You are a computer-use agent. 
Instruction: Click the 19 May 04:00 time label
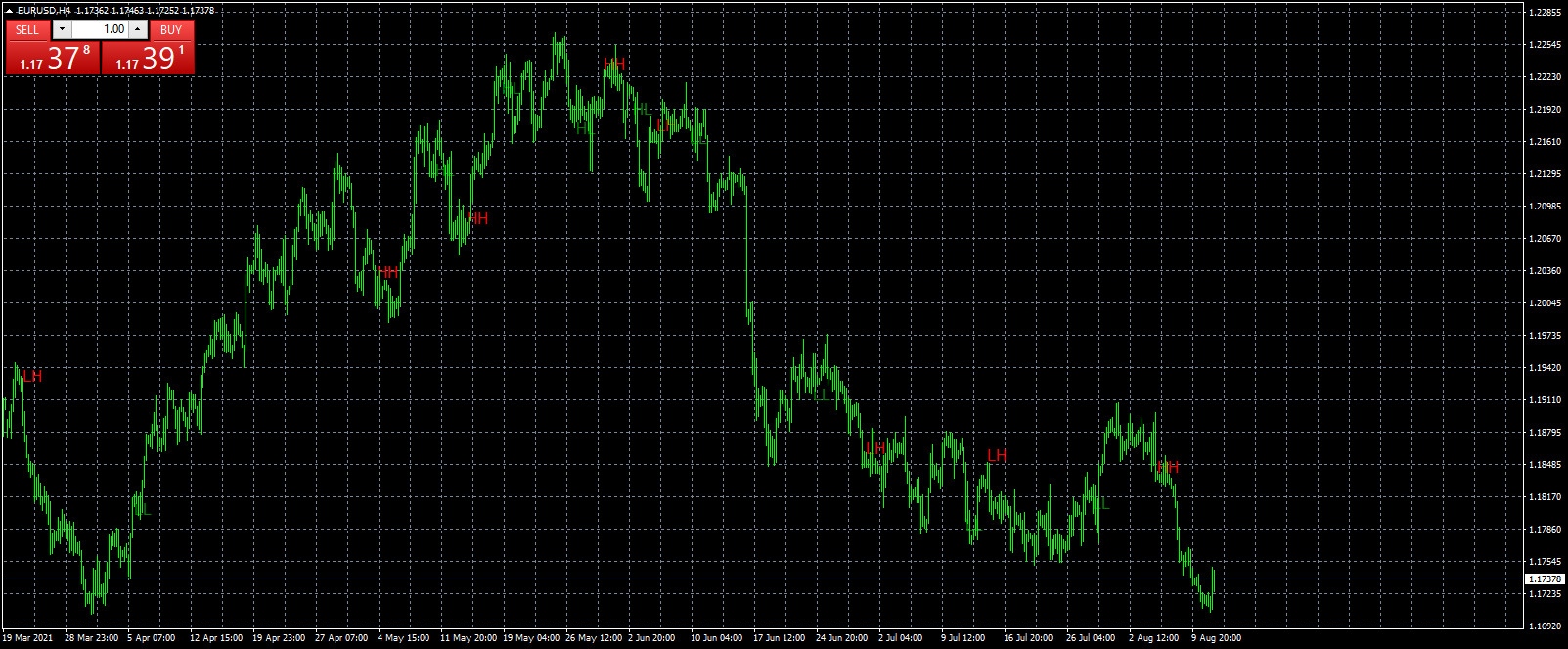pyautogui.click(x=530, y=638)
